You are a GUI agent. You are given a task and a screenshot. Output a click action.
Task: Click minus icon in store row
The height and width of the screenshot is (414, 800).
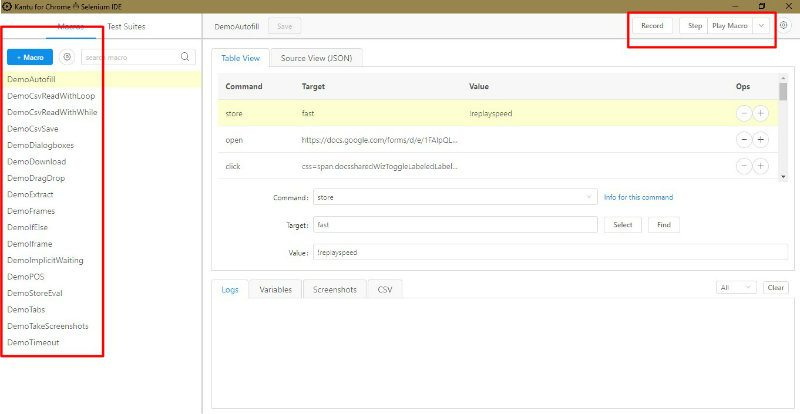point(744,113)
